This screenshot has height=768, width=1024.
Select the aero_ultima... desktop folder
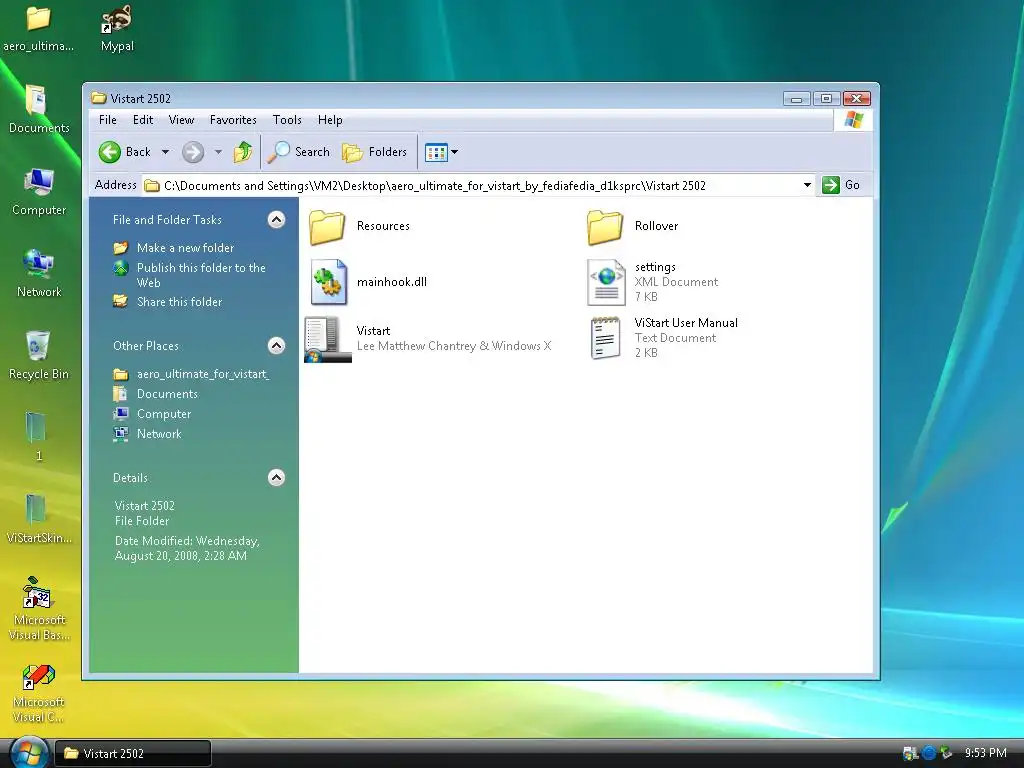(39, 29)
